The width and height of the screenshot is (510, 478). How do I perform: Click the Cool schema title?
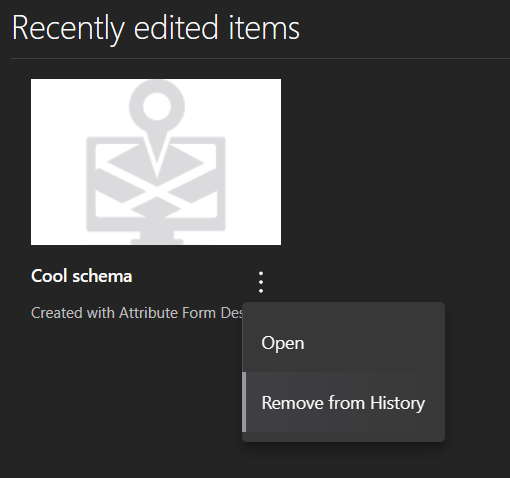pyautogui.click(x=82, y=276)
